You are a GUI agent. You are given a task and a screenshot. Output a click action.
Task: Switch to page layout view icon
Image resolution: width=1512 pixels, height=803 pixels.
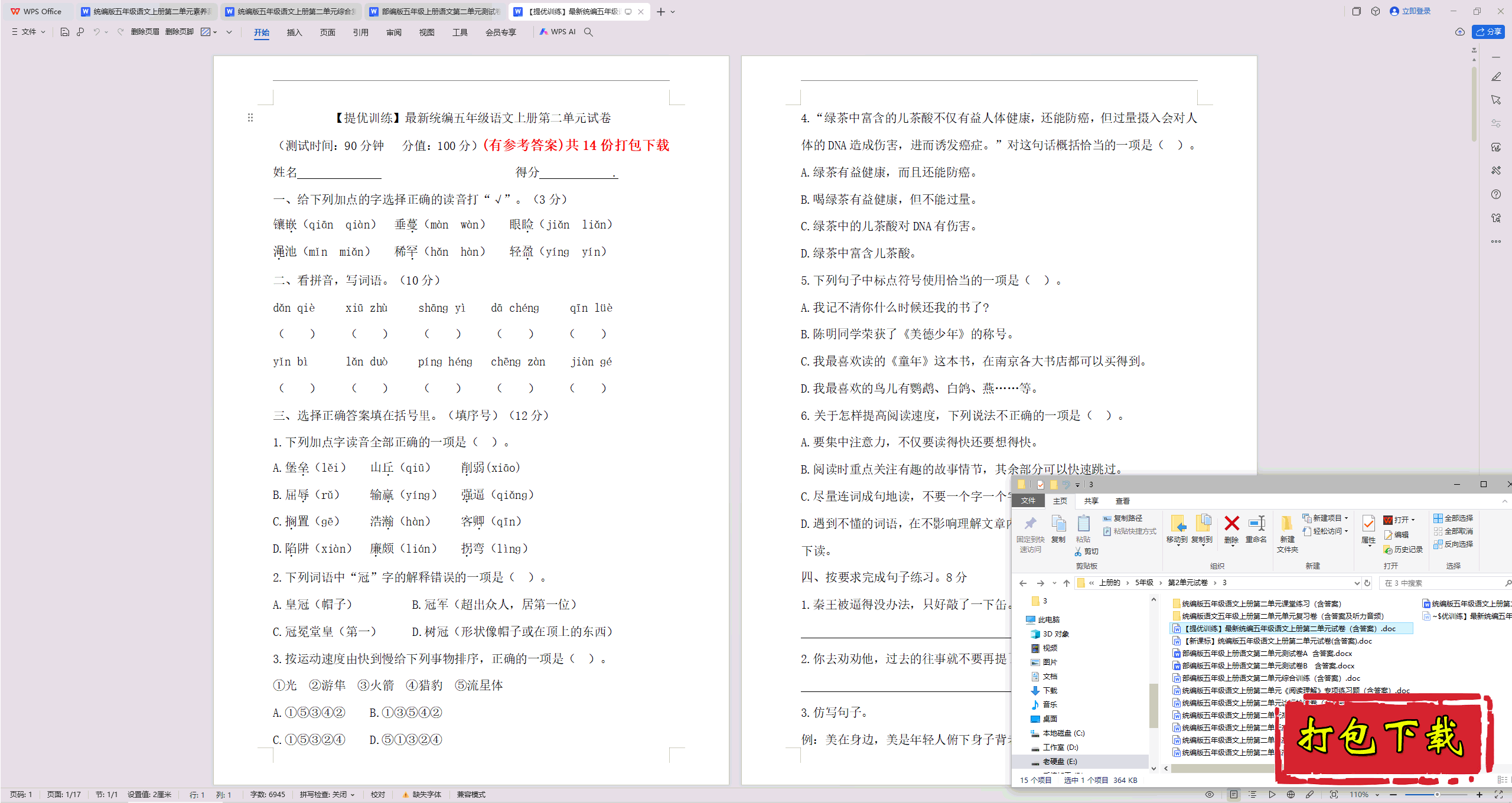click(x=1234, y=795)
